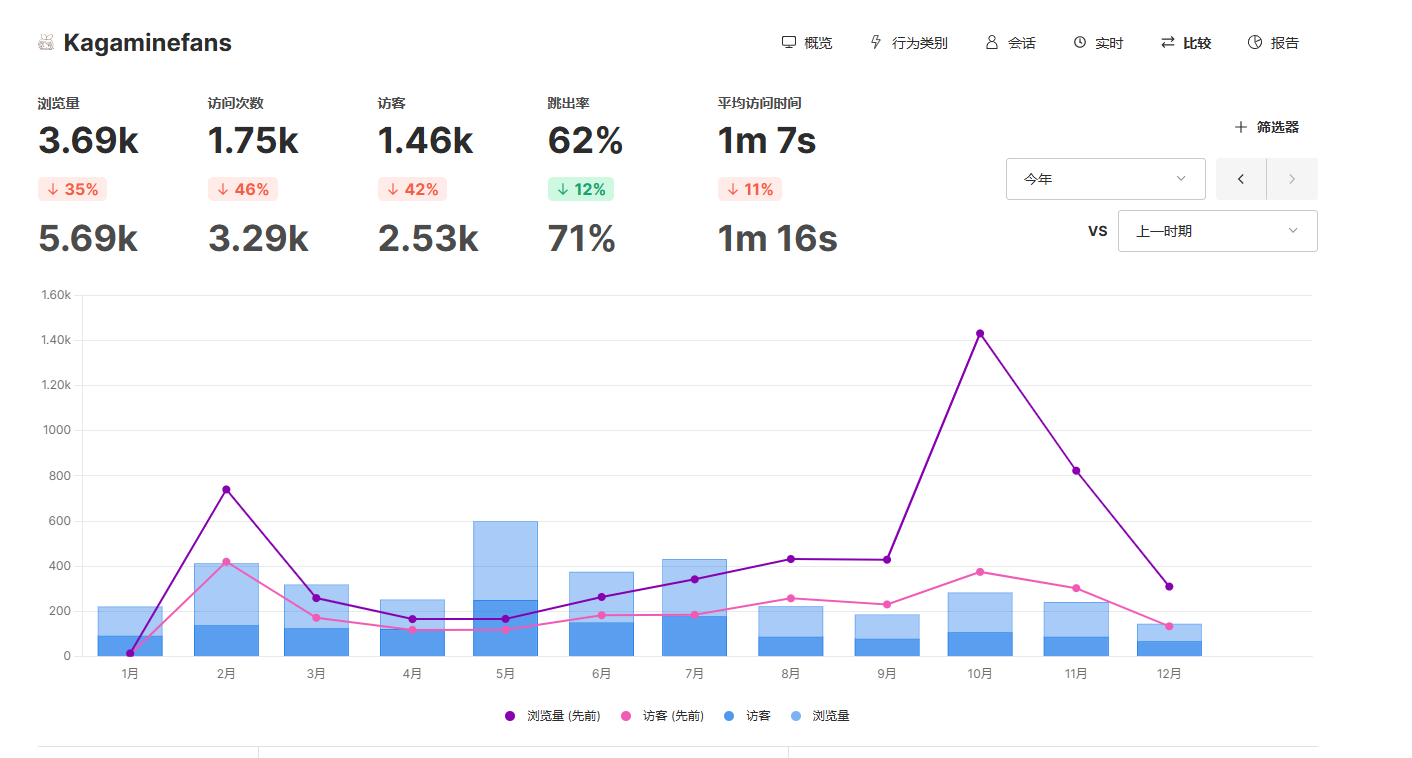Select the 比较 compare arrows icon
The height and width of the screenshot is (758, 1412).
pos(1167,42)
